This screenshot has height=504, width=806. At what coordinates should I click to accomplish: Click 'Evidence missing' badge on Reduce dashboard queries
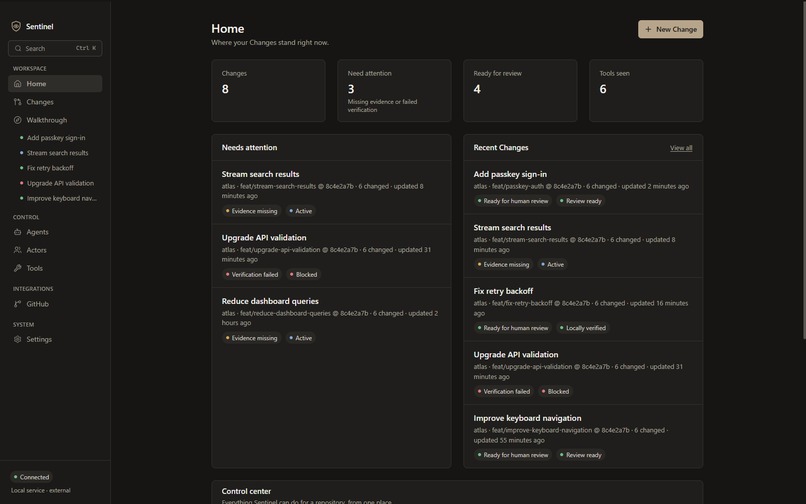(251, 338)
